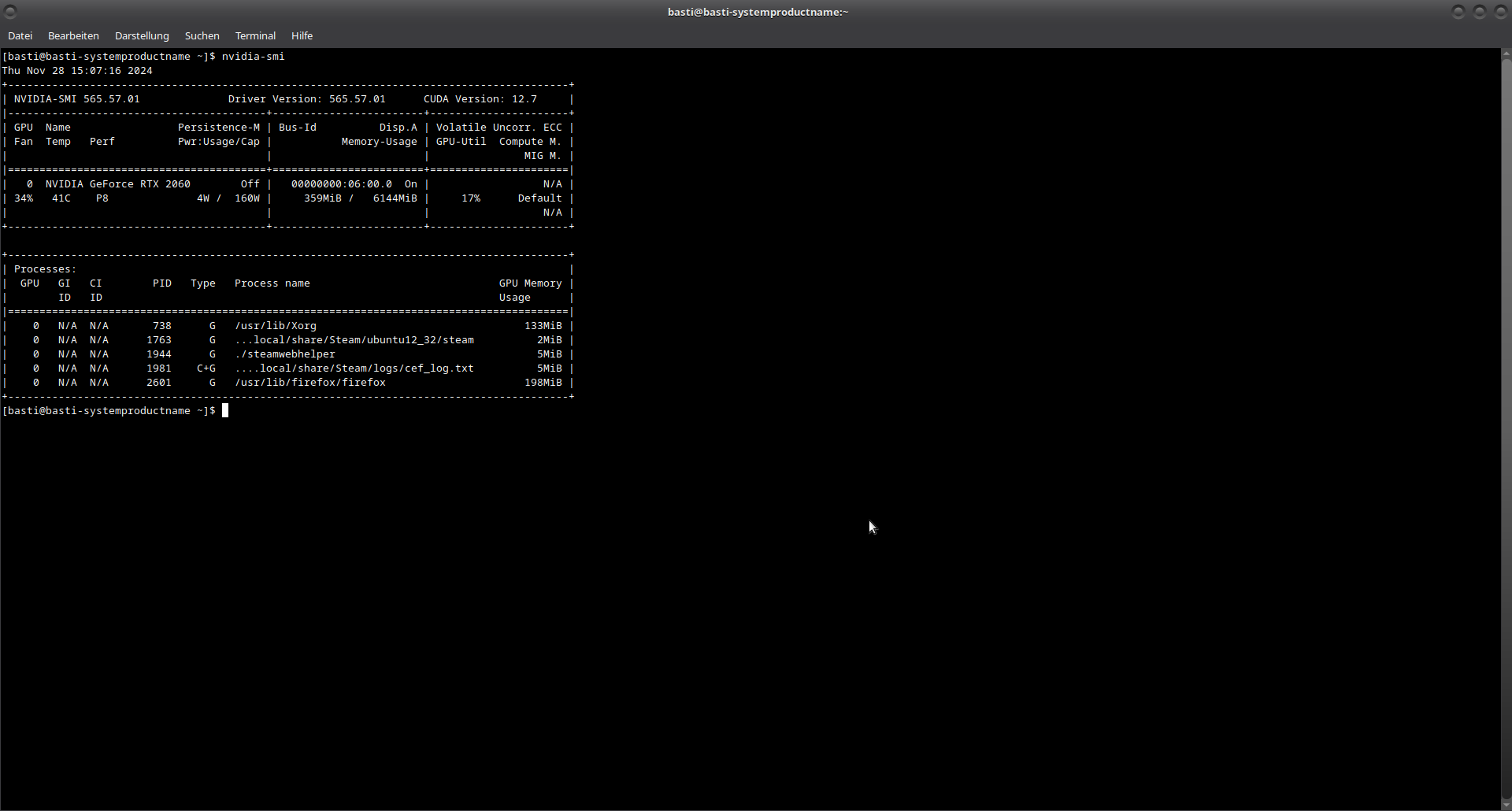The width and height of the screenshot is (1512, 811).
Task: Open the Datei menu
Action: click(20, 36)
